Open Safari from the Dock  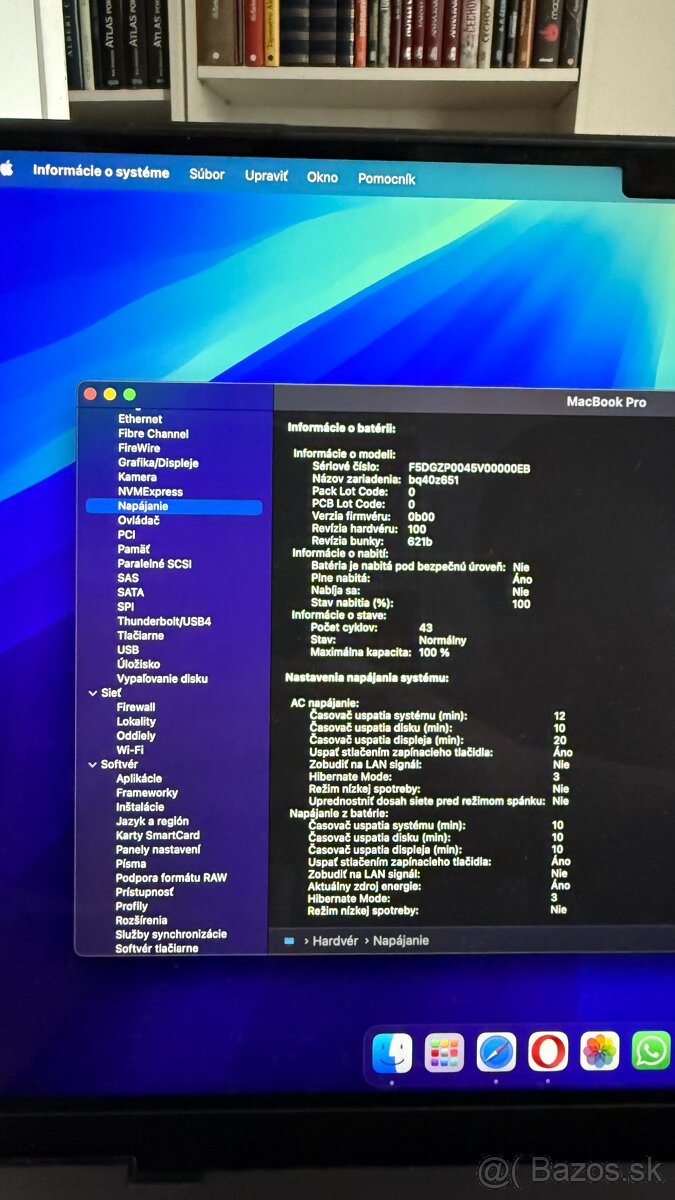click(x=496, y=1052)
